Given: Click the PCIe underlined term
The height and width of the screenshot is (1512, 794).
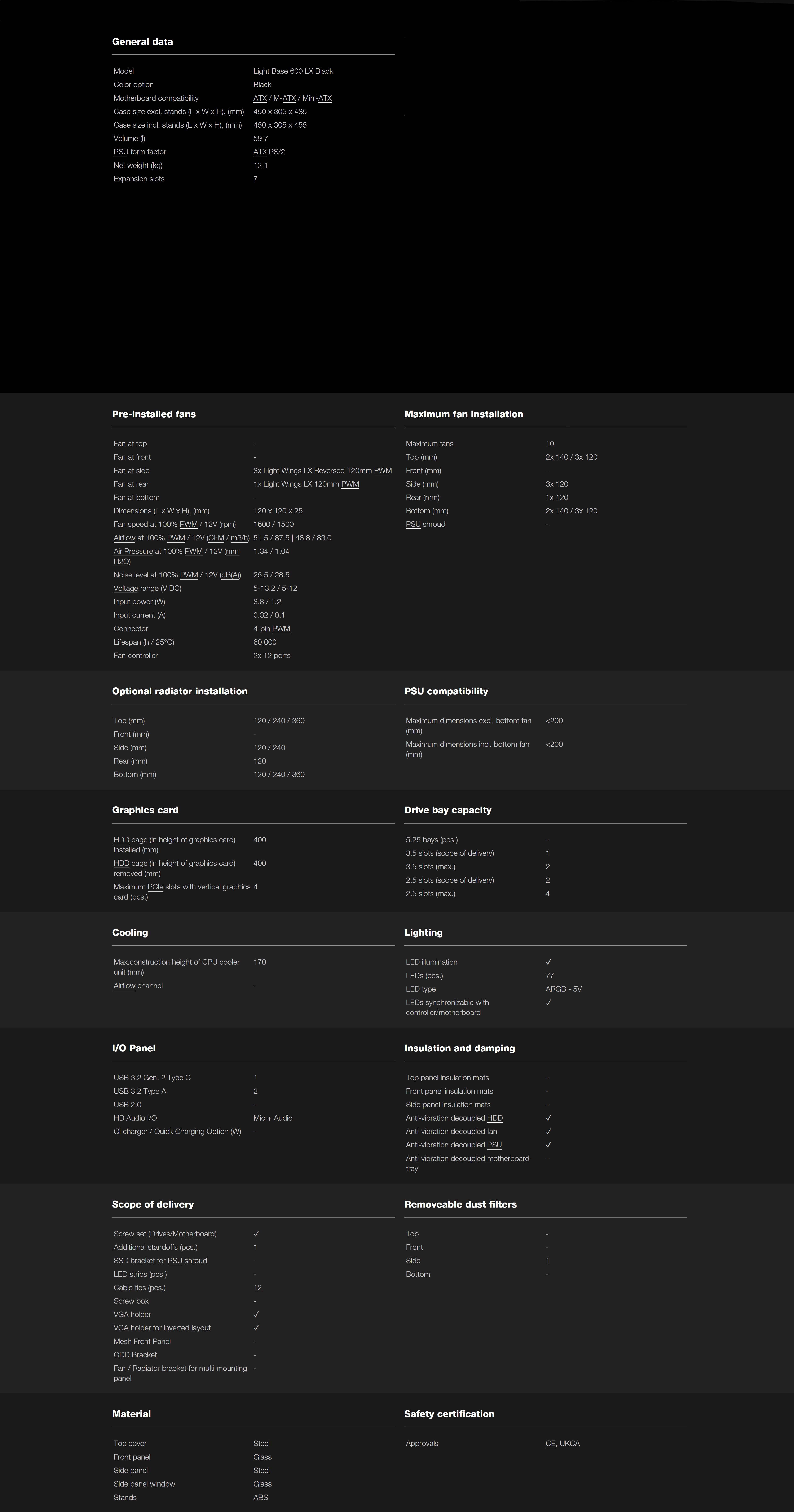Looking at the screenshot, I should click(x=156, y=887).
